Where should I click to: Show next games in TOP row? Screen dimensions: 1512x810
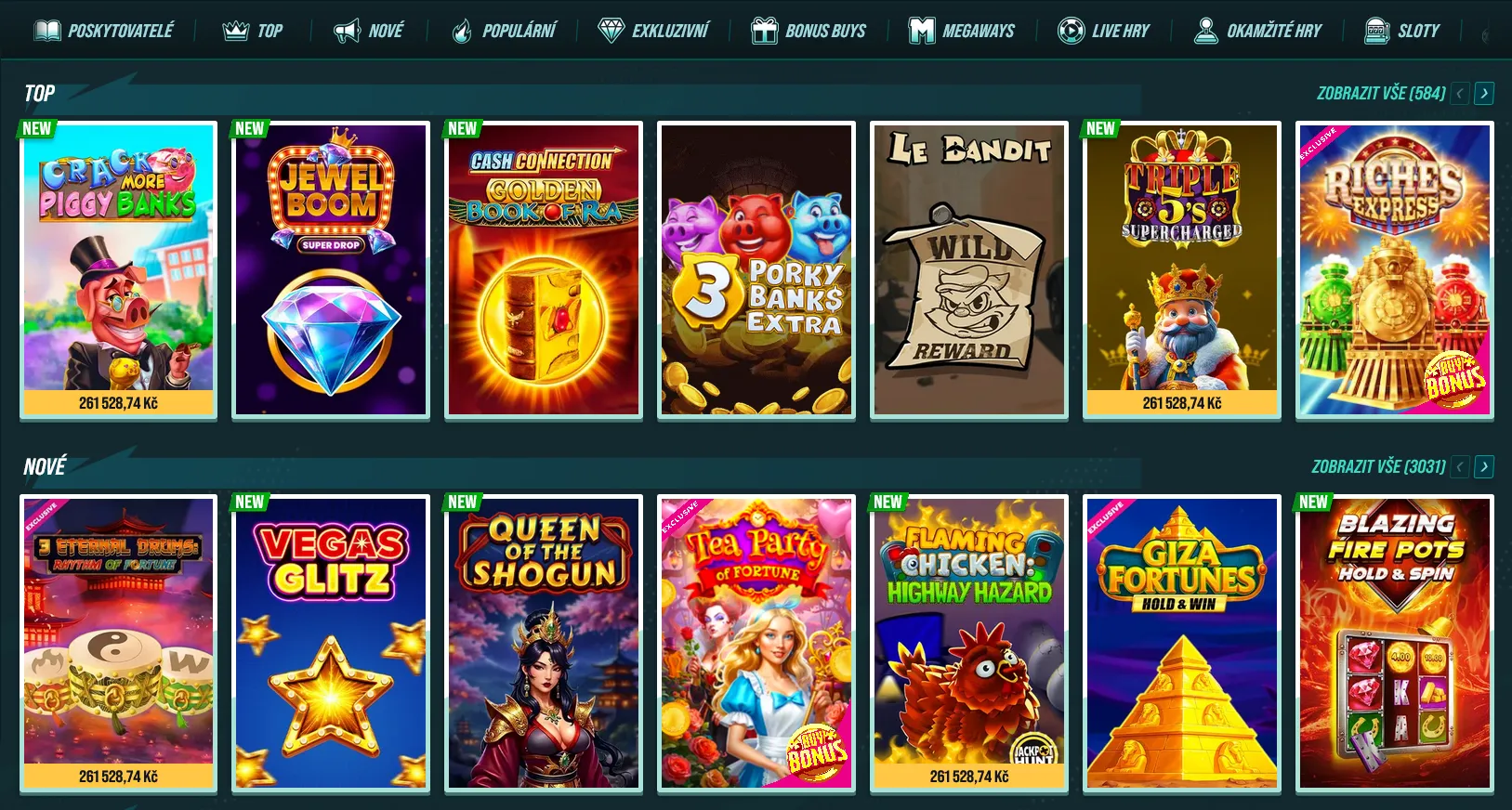(x=1484, y=93)
